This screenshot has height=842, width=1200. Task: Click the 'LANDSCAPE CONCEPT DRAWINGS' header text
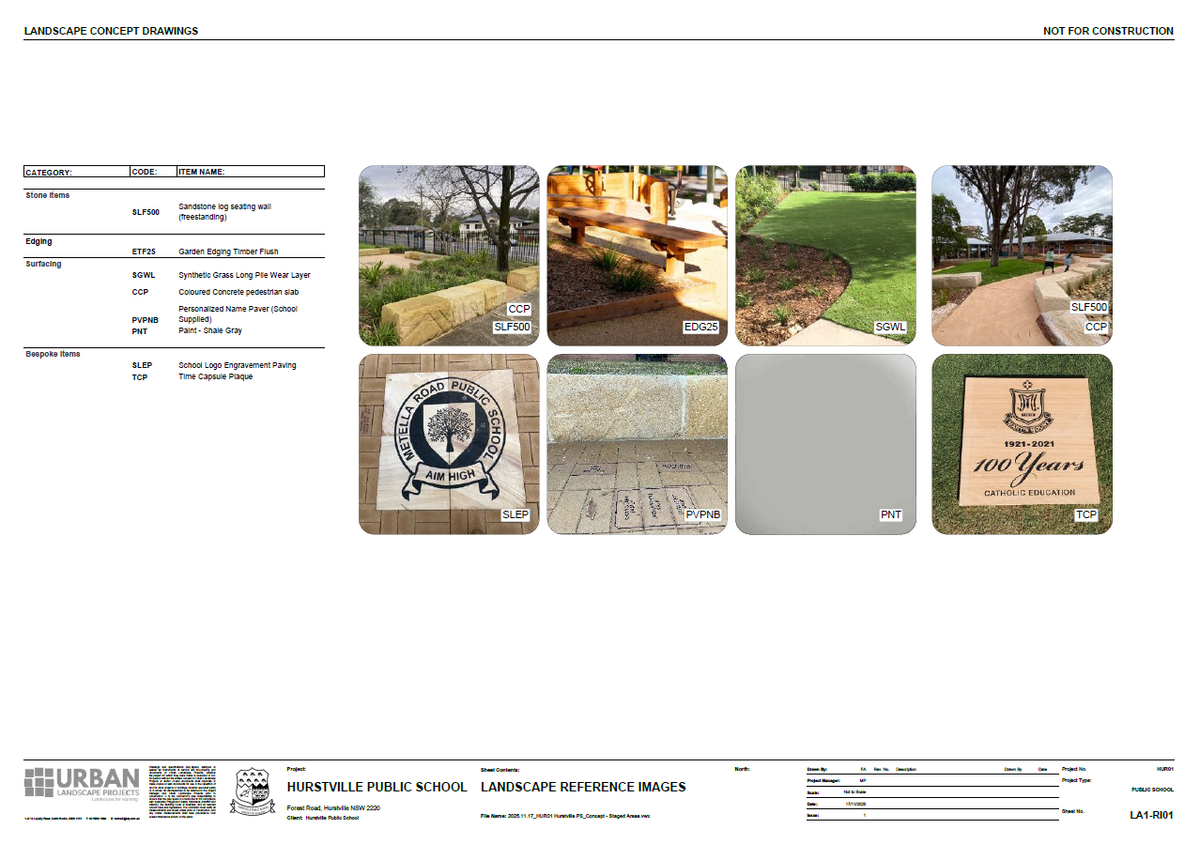coord(111,31)
